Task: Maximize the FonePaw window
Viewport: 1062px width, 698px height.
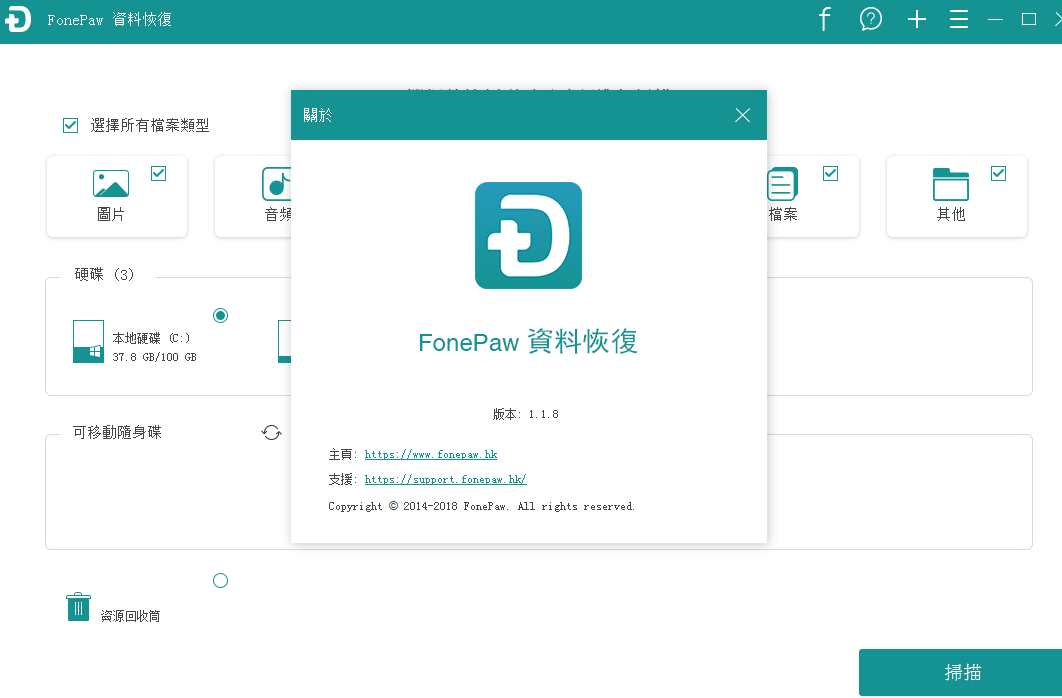Action: (1029, 20)
